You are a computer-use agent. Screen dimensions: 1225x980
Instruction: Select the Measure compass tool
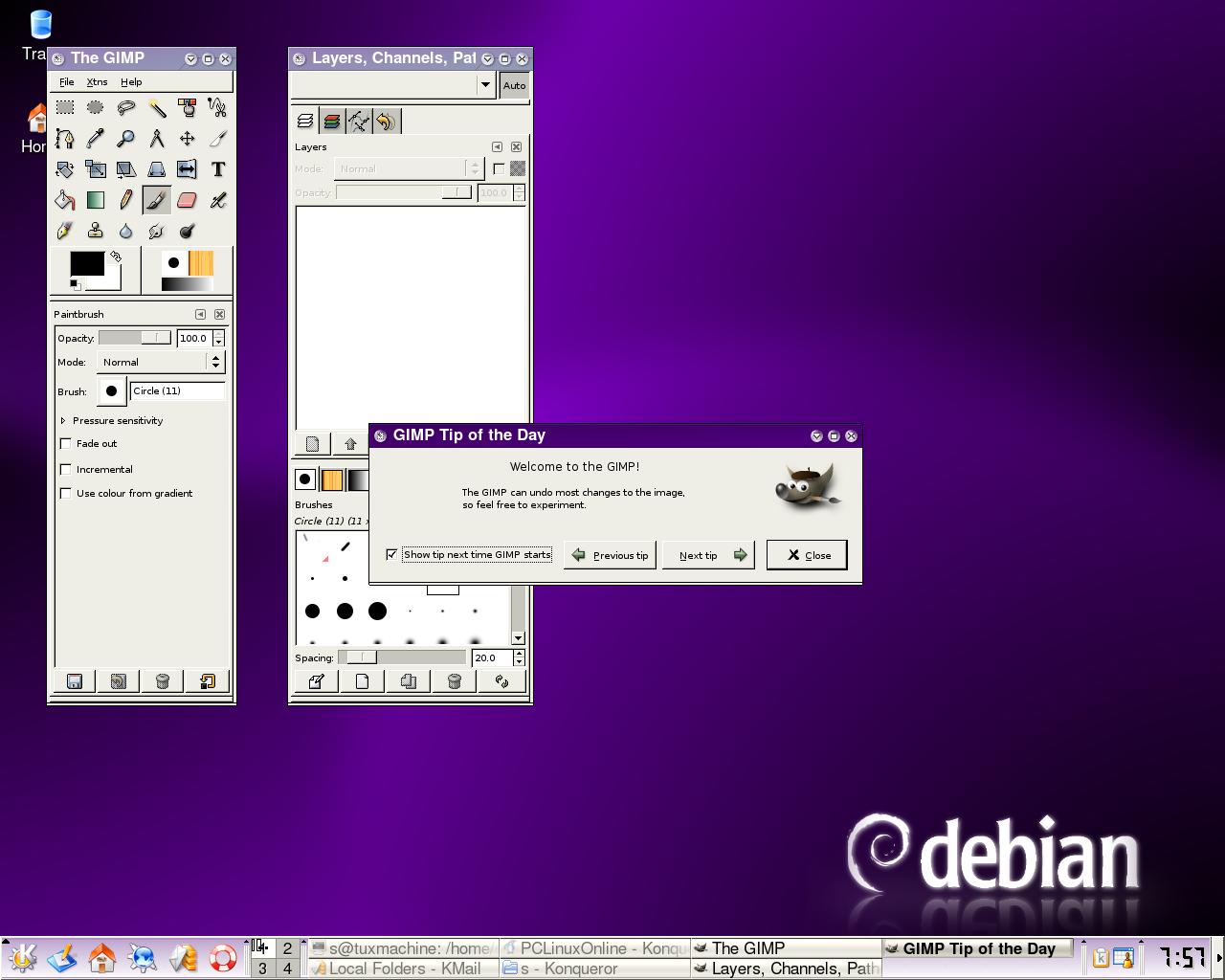[157, 139]
